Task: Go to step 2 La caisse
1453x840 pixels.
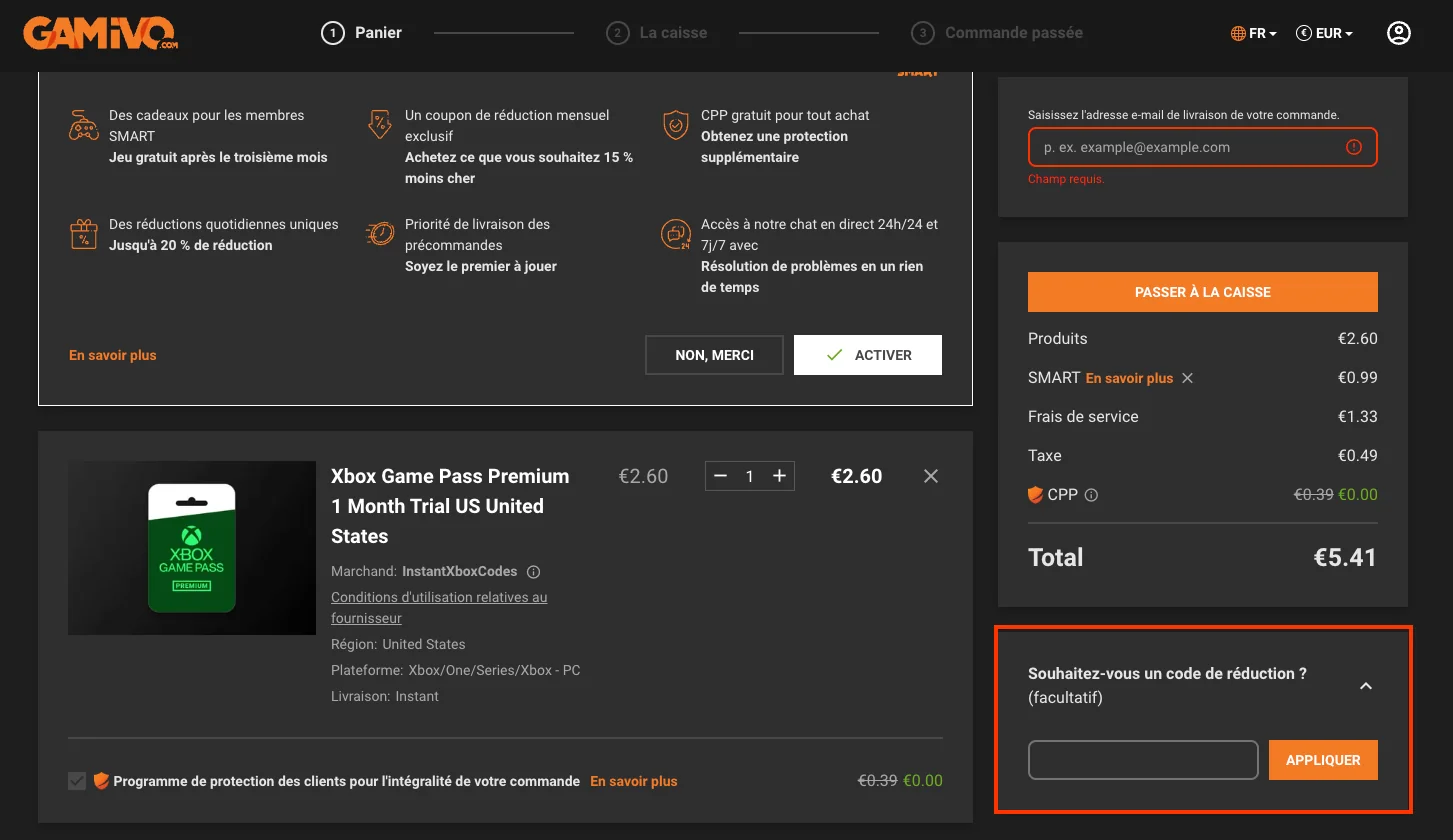Action: 656,33
